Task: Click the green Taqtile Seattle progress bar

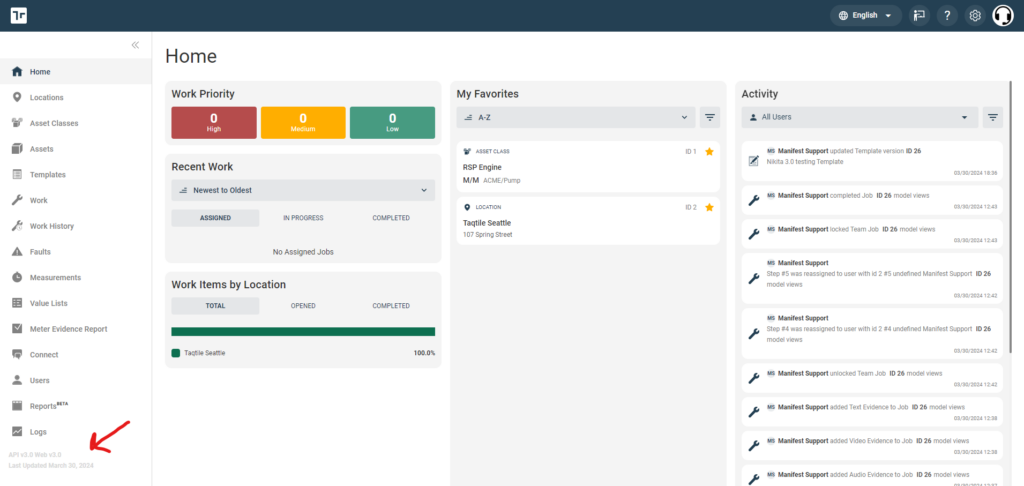Action: (x=303, y=332)
